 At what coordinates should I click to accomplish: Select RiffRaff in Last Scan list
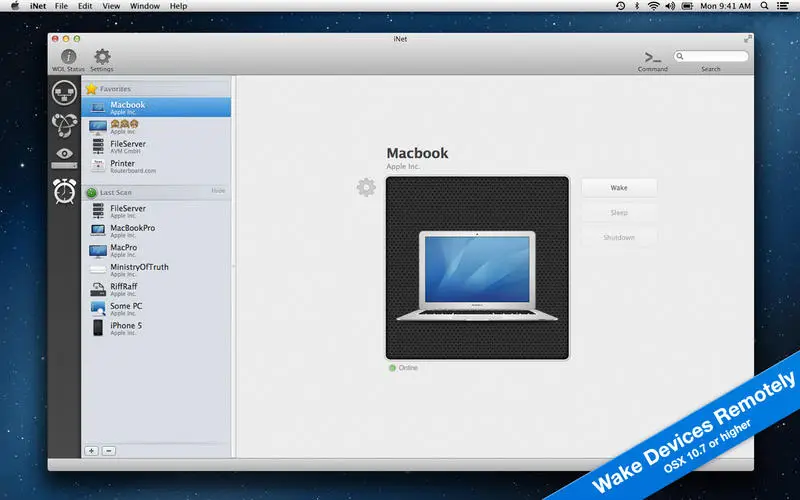[x=156, y=289]
